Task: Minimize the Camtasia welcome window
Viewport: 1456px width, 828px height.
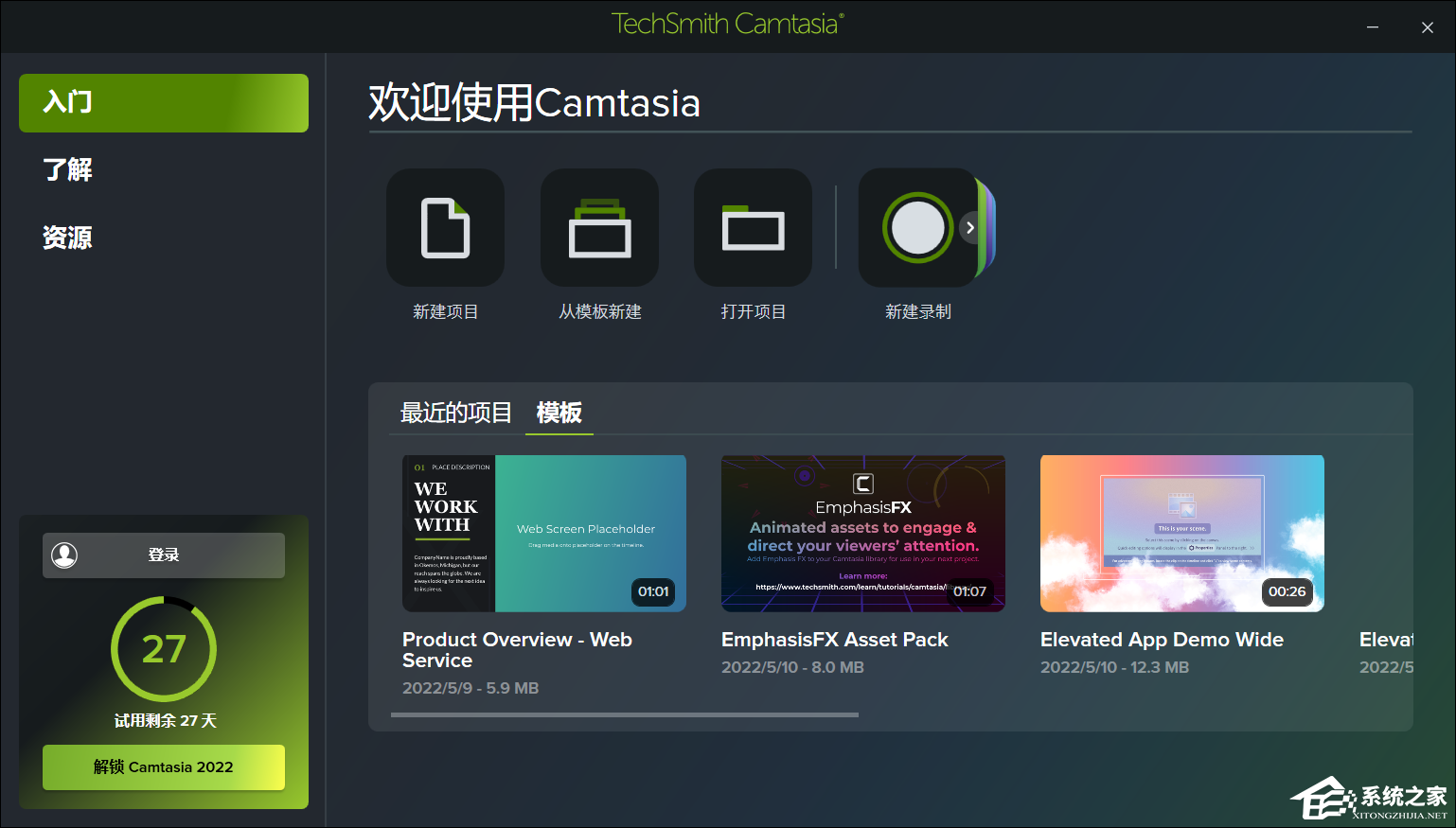Action: 1373,27
